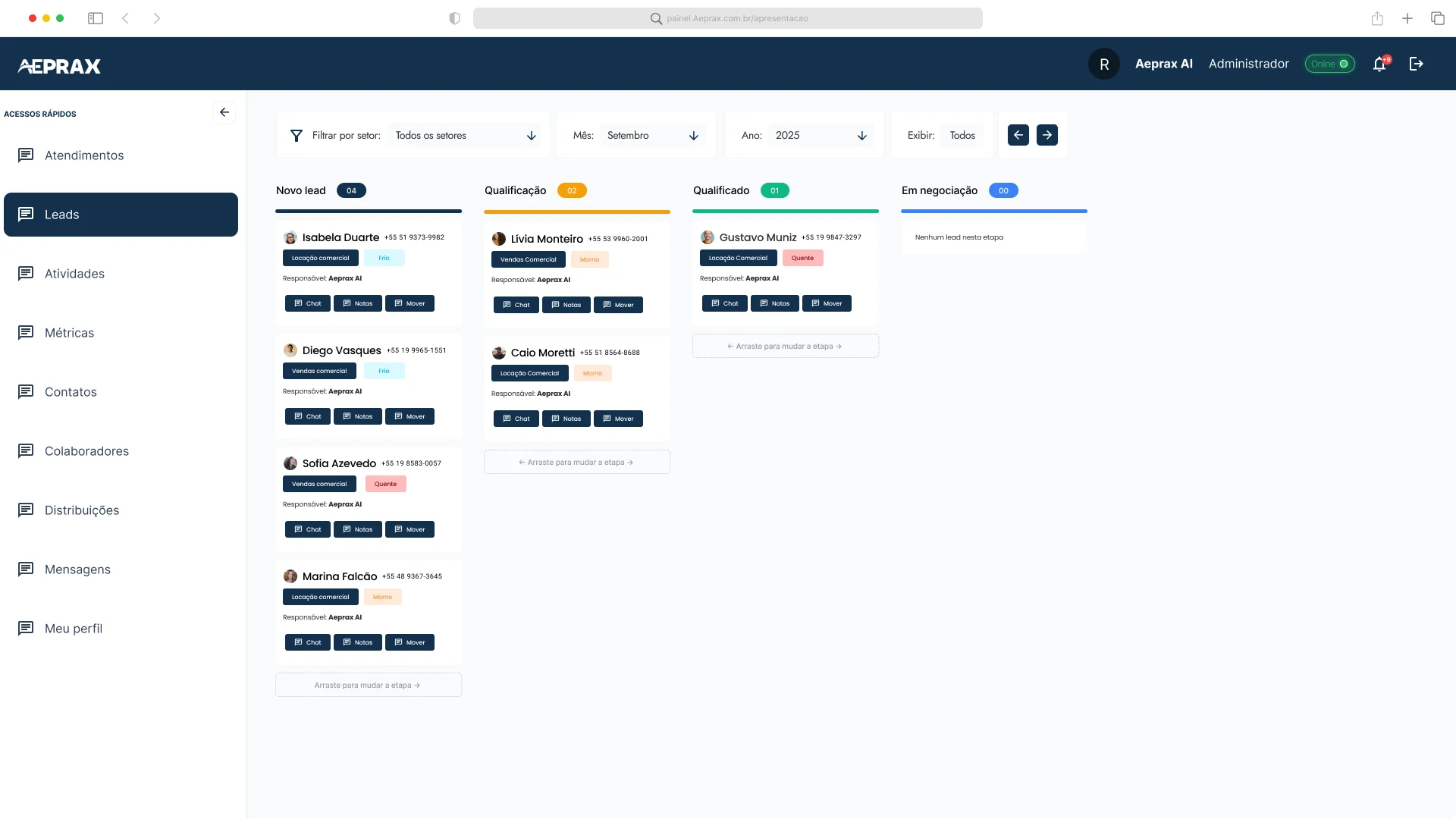
Task: Click the Novo lead count badge 04
Action: coord(351,190)
